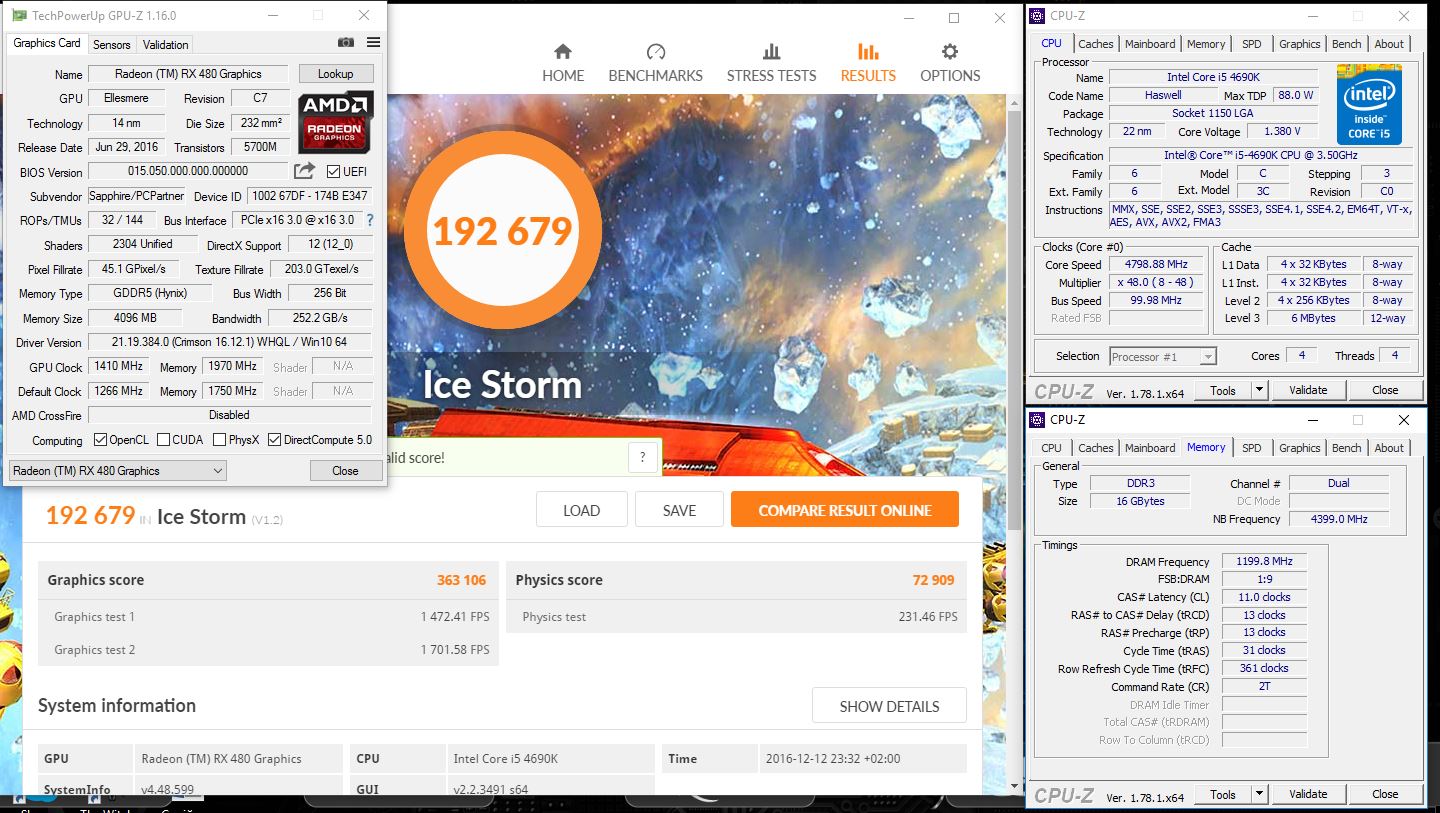Click the Graphics test 1 row

pos(269,617)
